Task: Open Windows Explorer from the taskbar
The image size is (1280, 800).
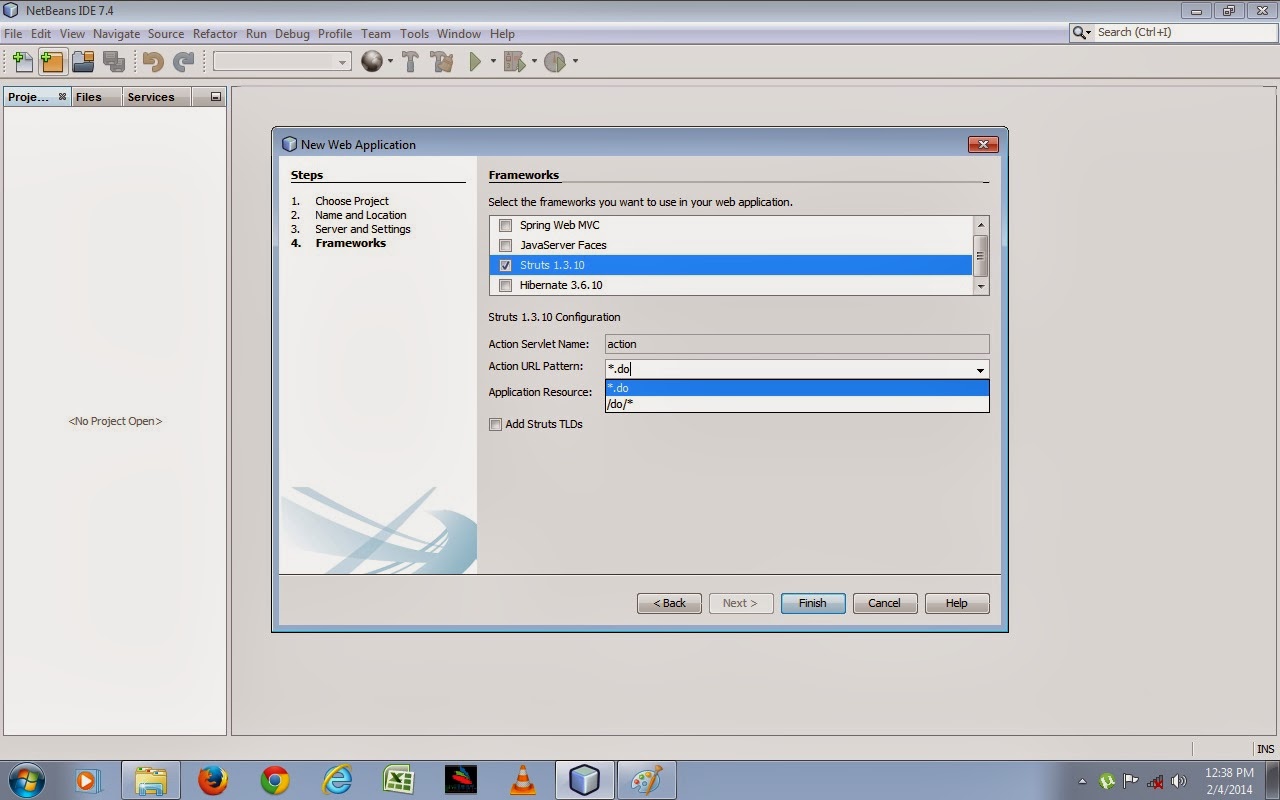Action: click(x=150, y=780)
